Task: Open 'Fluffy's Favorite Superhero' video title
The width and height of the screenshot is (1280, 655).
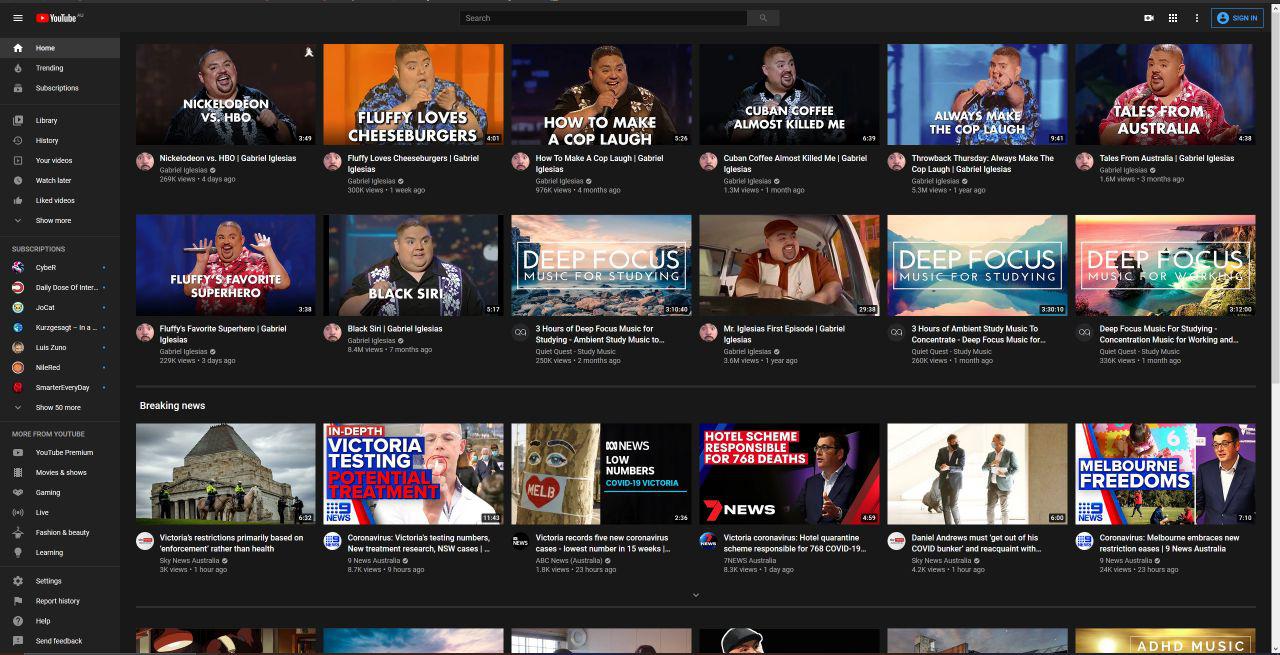Action: pos(223,334)
